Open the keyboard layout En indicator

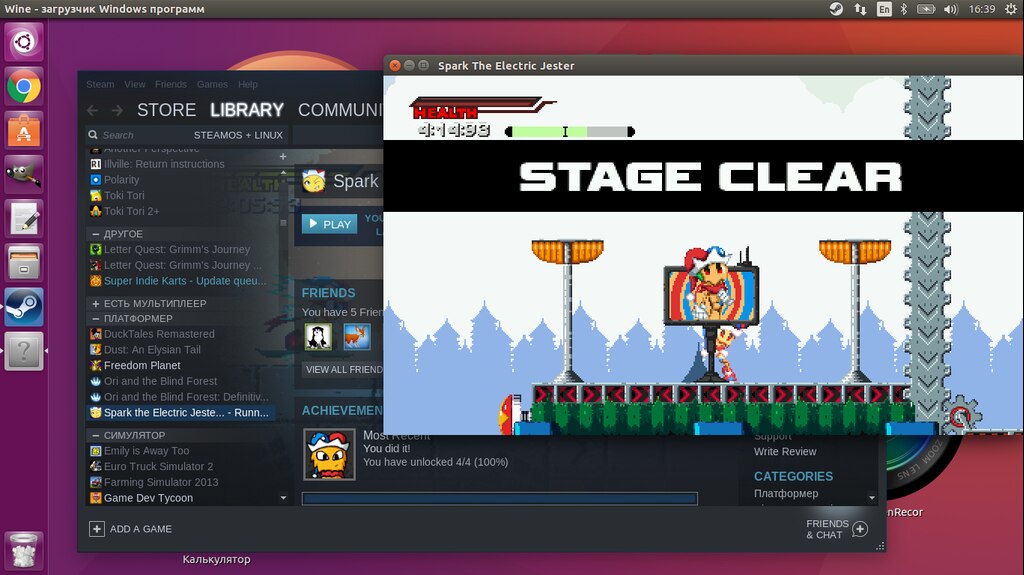click(x=884, y=9)
